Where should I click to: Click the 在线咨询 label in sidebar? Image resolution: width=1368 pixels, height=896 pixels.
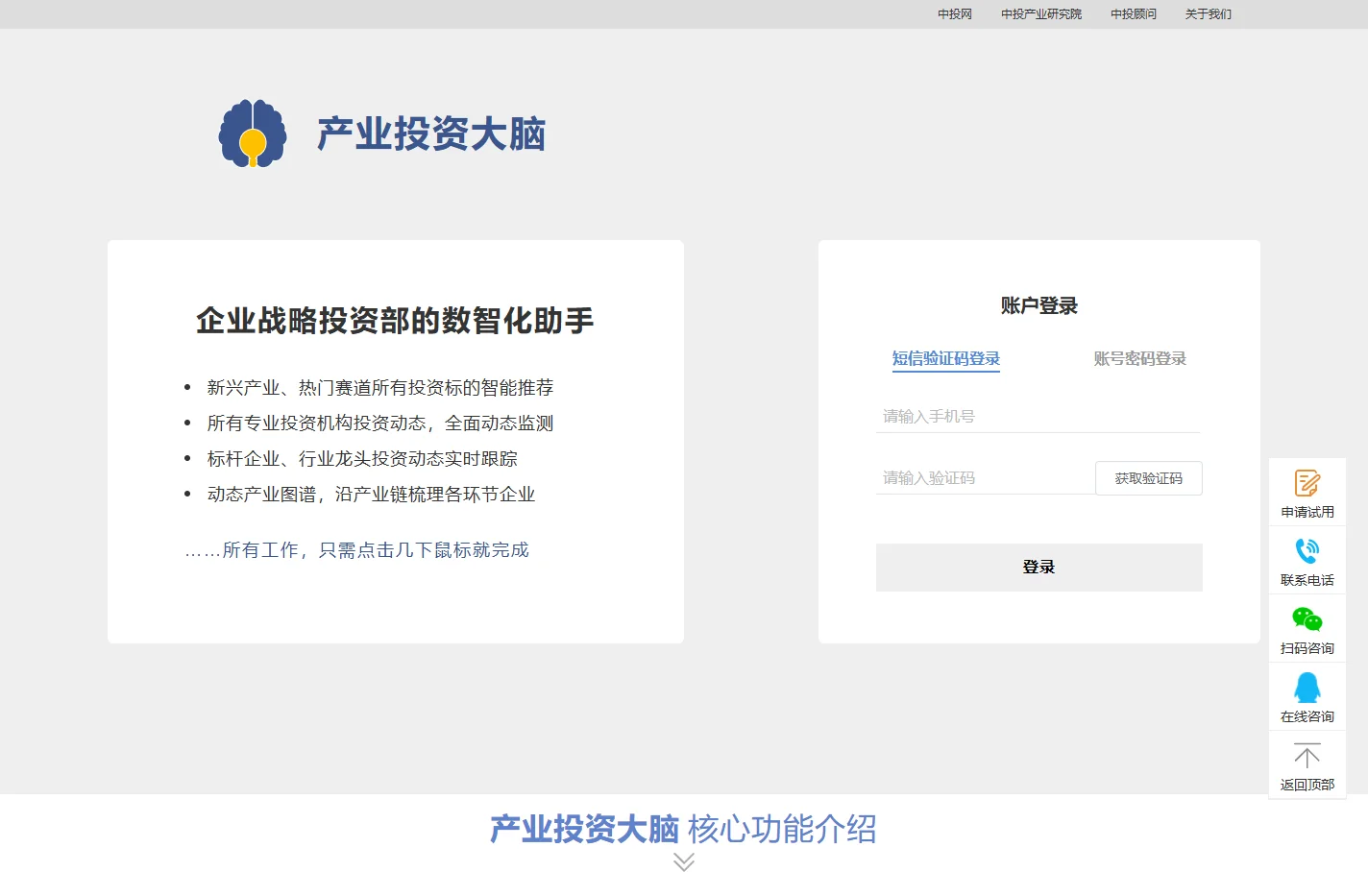pos(1307,716)
